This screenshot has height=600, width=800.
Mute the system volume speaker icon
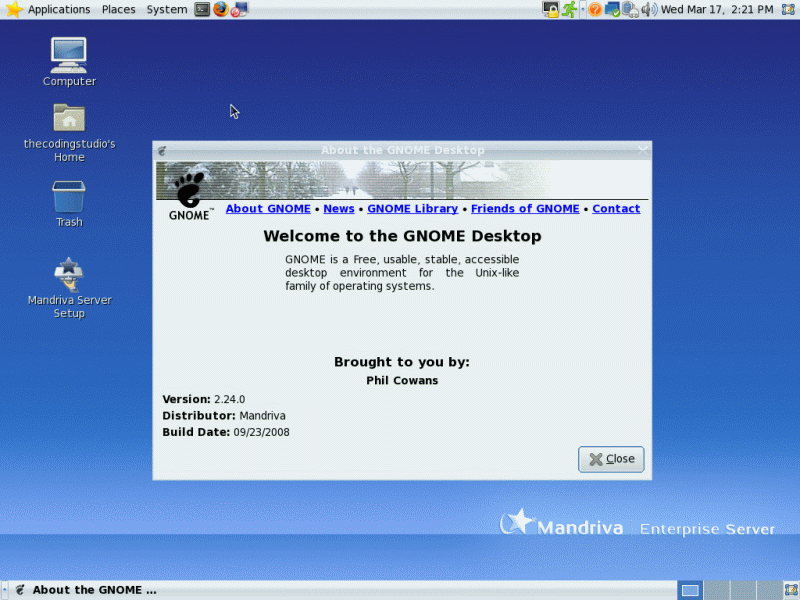tap(650, 9)
